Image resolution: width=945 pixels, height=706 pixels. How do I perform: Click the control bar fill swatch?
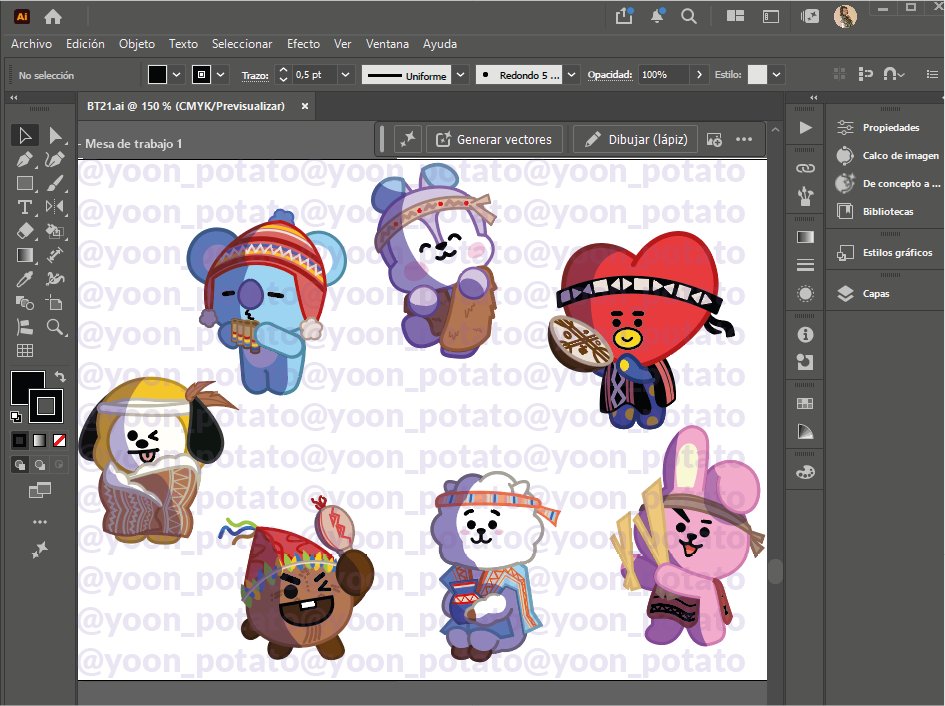point(157,75)
